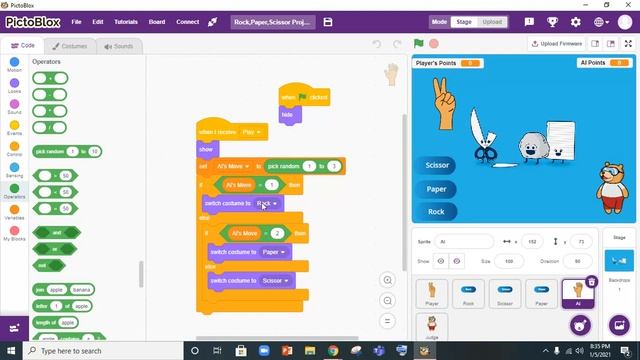Select the Judge sprite thumbnail

point(432,327)
